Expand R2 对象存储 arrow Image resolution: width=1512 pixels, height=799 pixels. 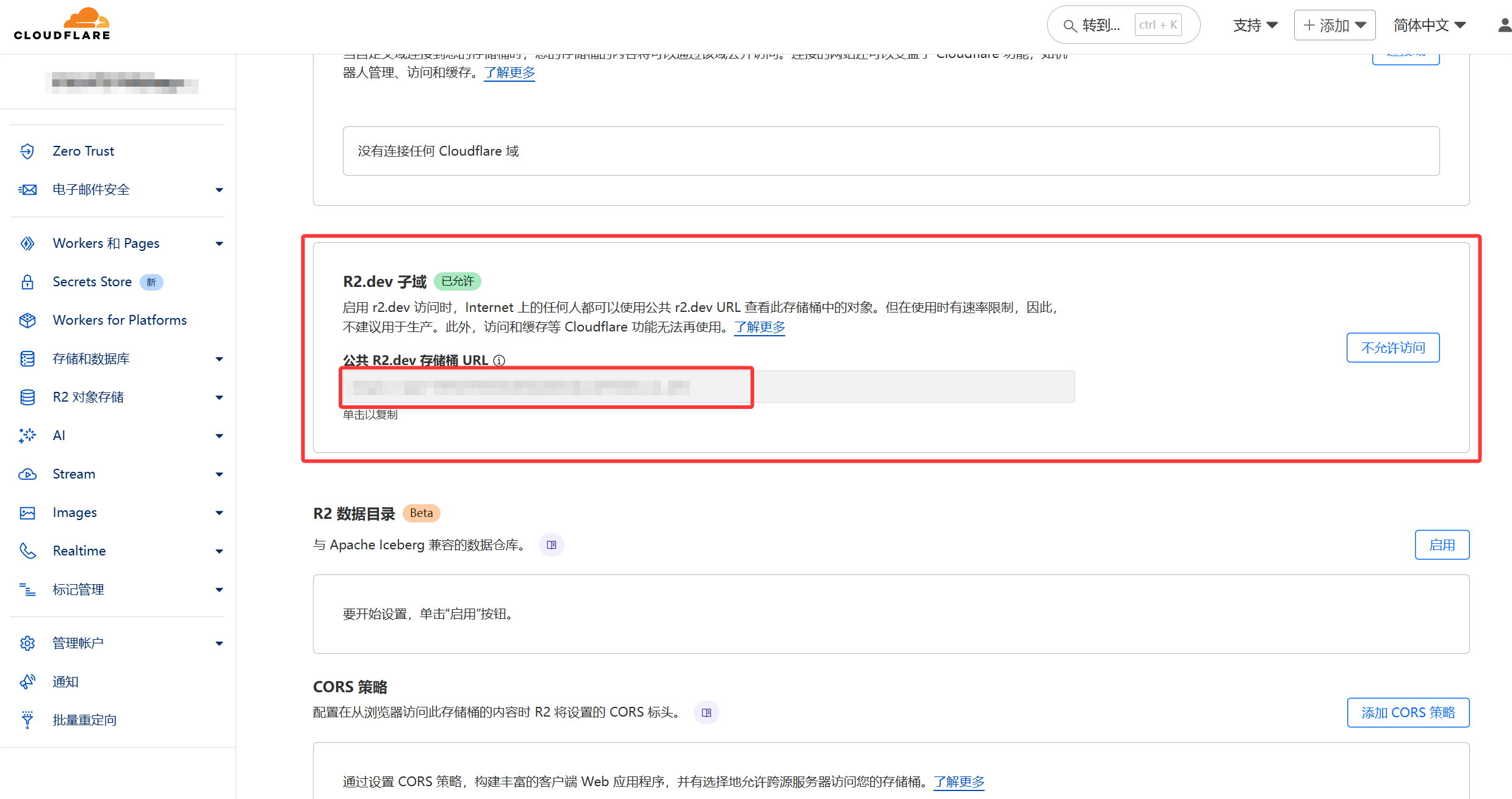click(219, 397)
